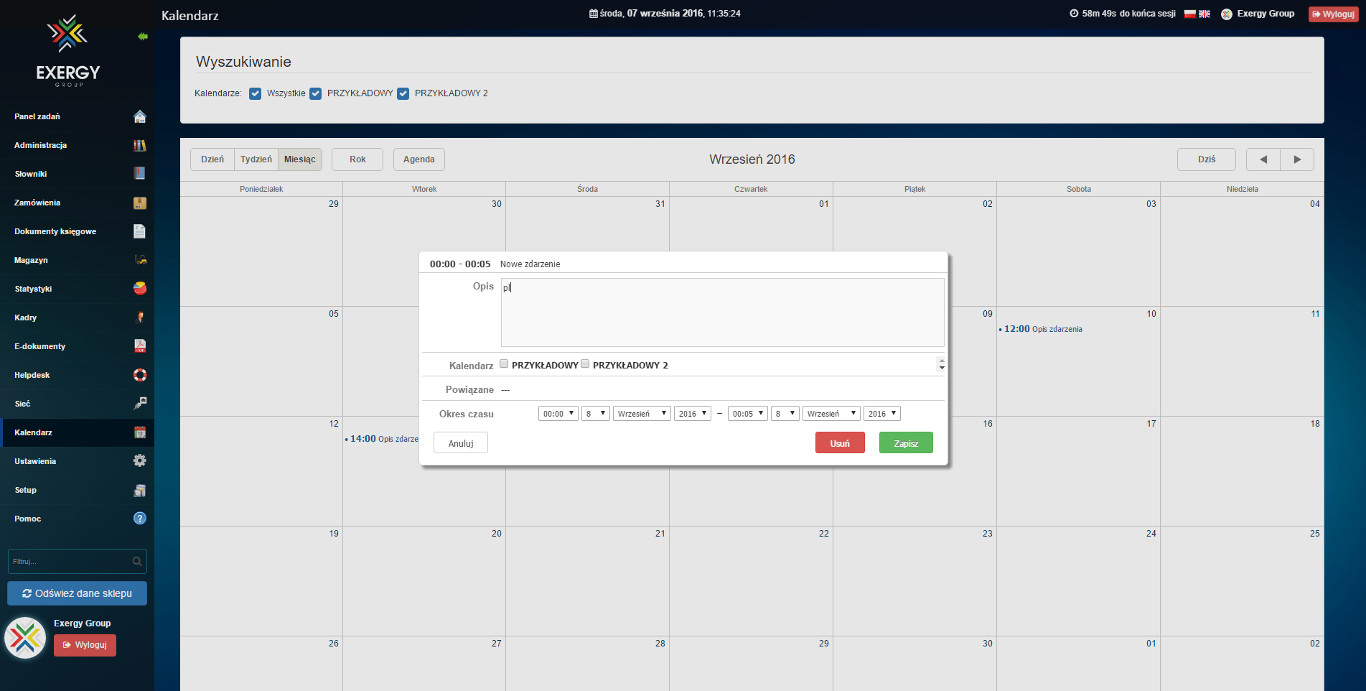Go to next month arrow
The image size is (1366, 691).
pyautogui.click(x=1297, y=159)
